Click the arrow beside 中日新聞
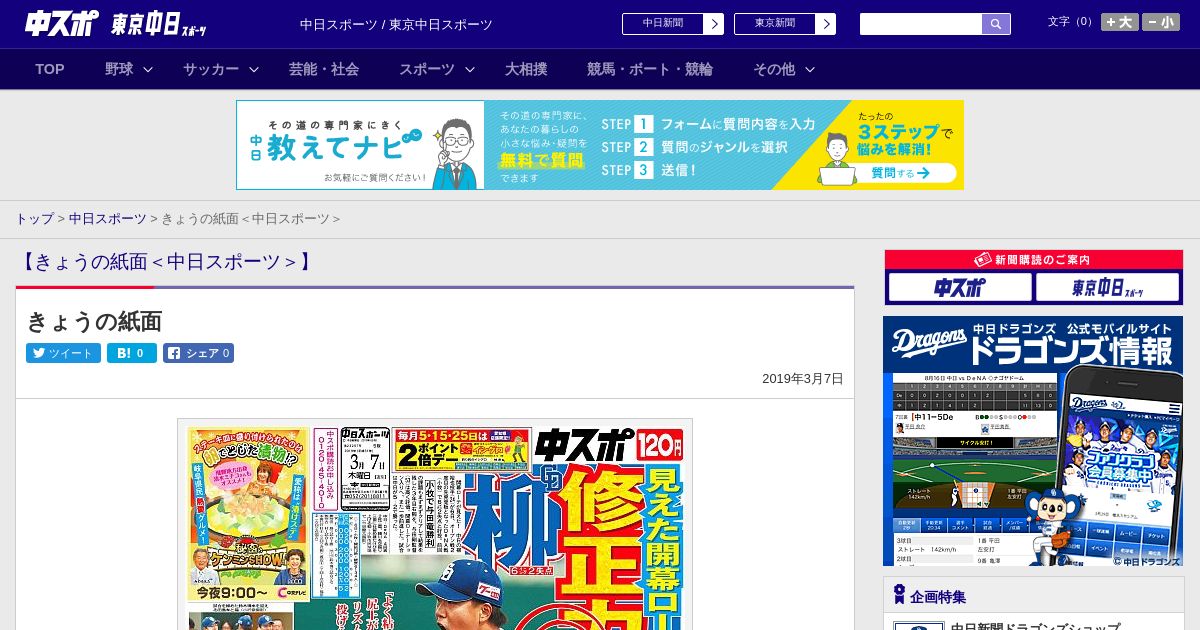This screenshot has height=630, width=1200. coord(714,24)
